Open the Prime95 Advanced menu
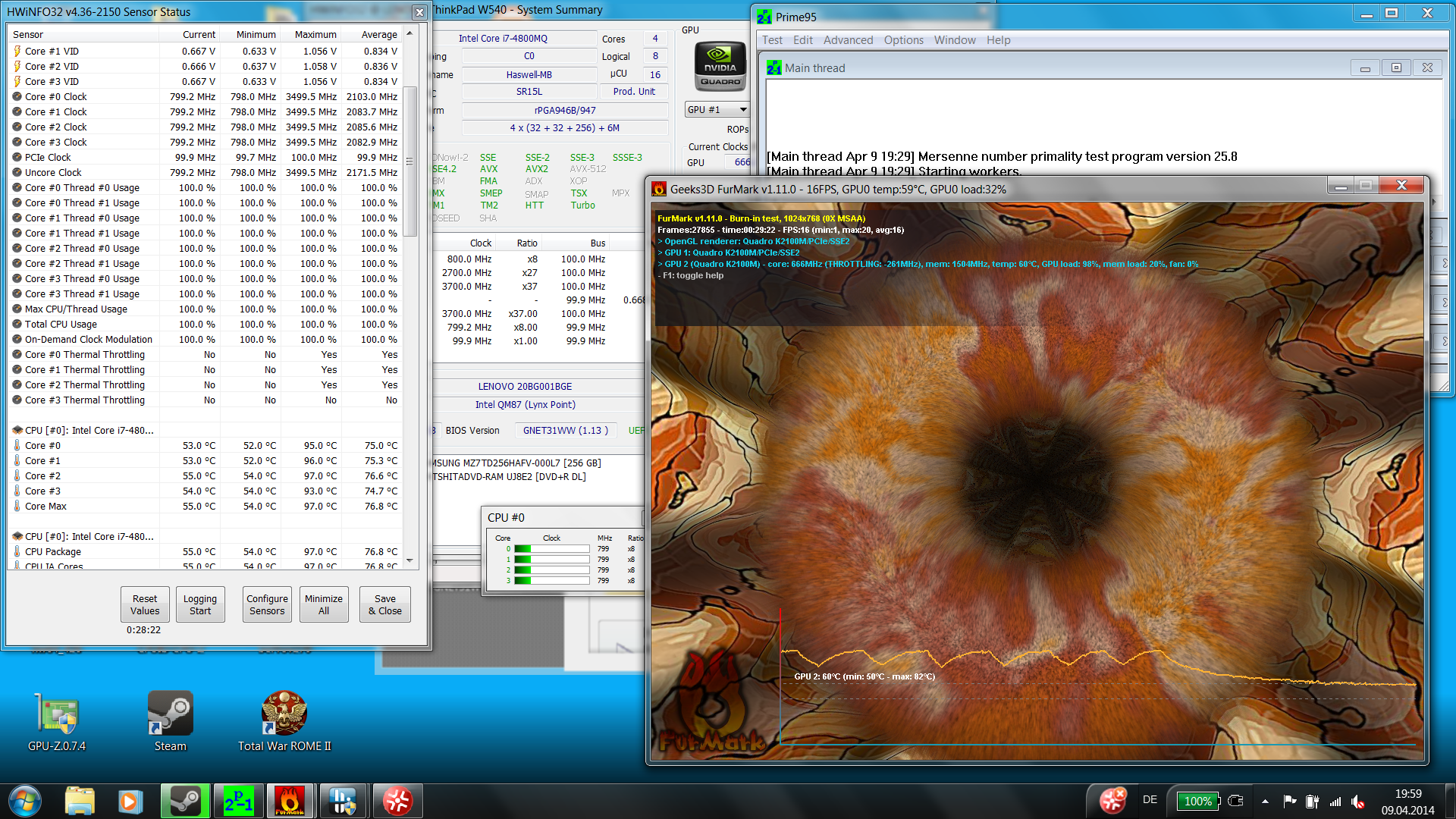The height and width of the screenshot is (819, 1456). tap(848, 40)
